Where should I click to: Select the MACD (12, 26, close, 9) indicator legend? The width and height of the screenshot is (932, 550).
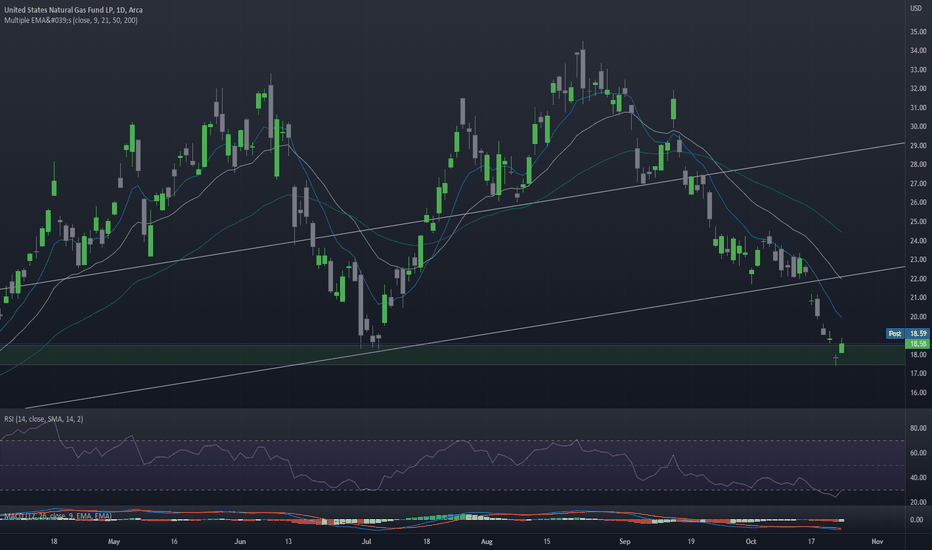(x=58, y=516)
